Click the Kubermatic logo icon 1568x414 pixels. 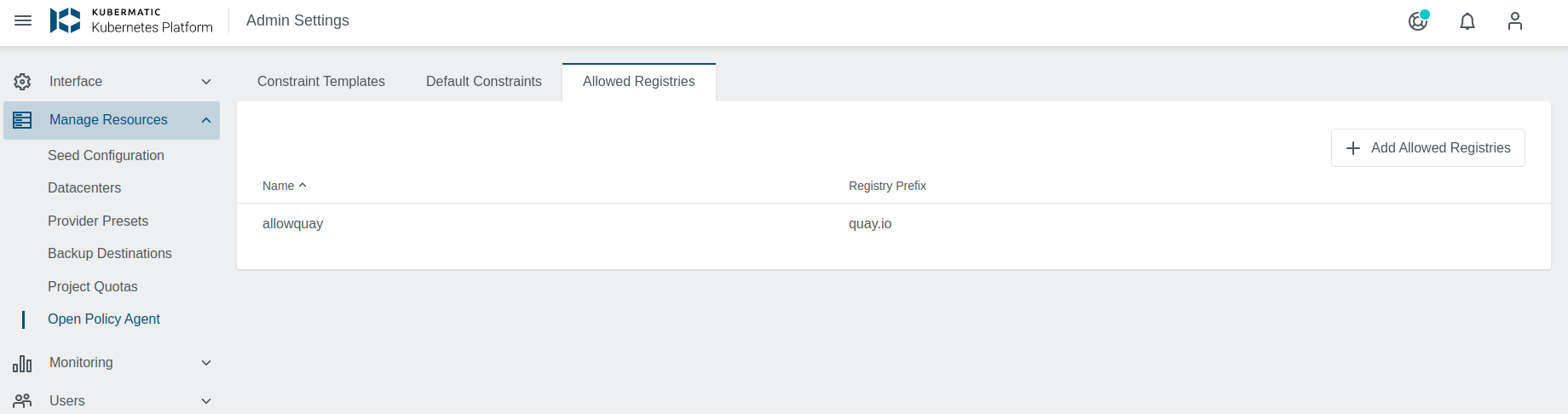coord(65,20)
